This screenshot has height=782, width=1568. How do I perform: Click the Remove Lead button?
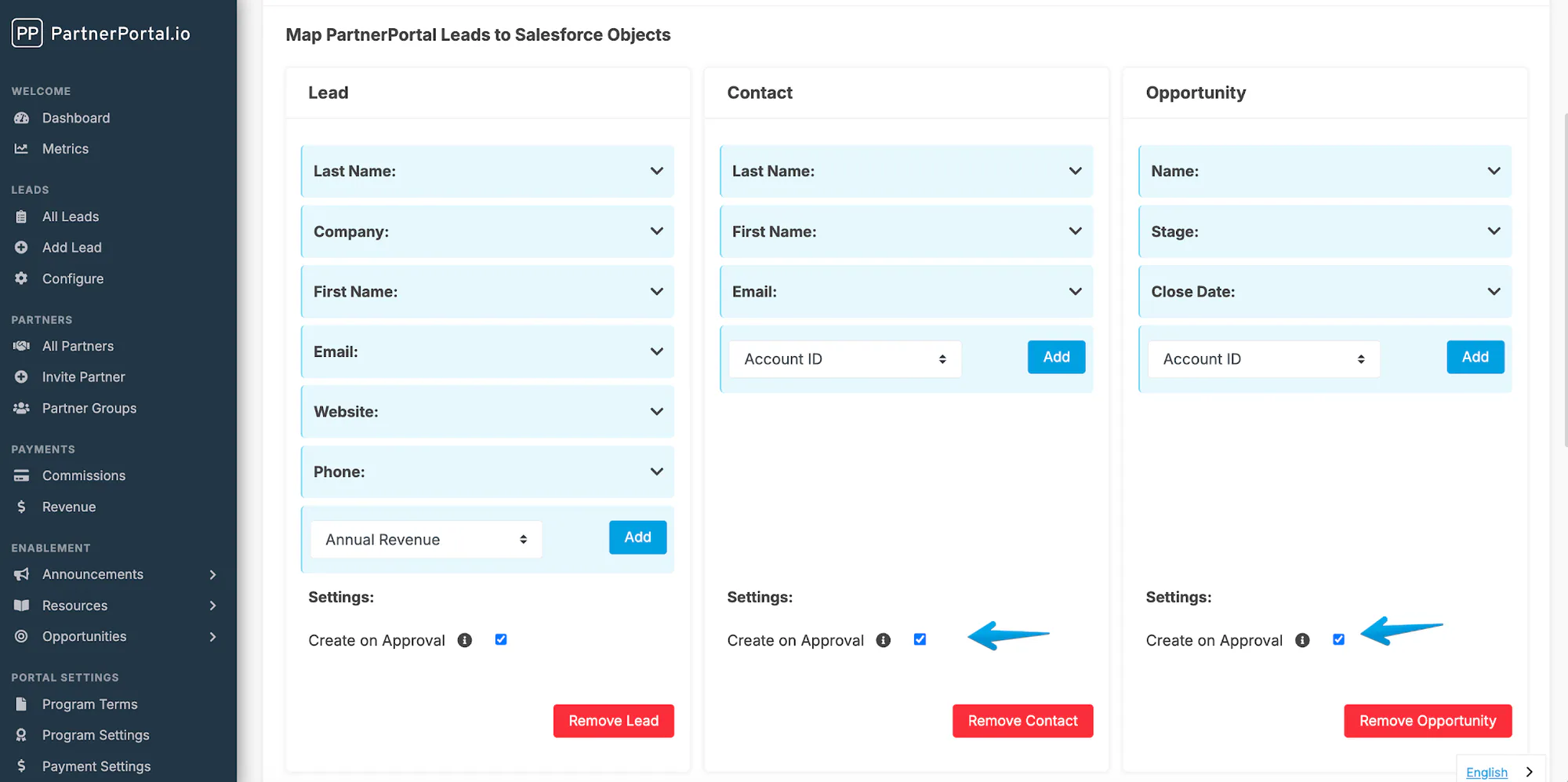tap(614, 721)
